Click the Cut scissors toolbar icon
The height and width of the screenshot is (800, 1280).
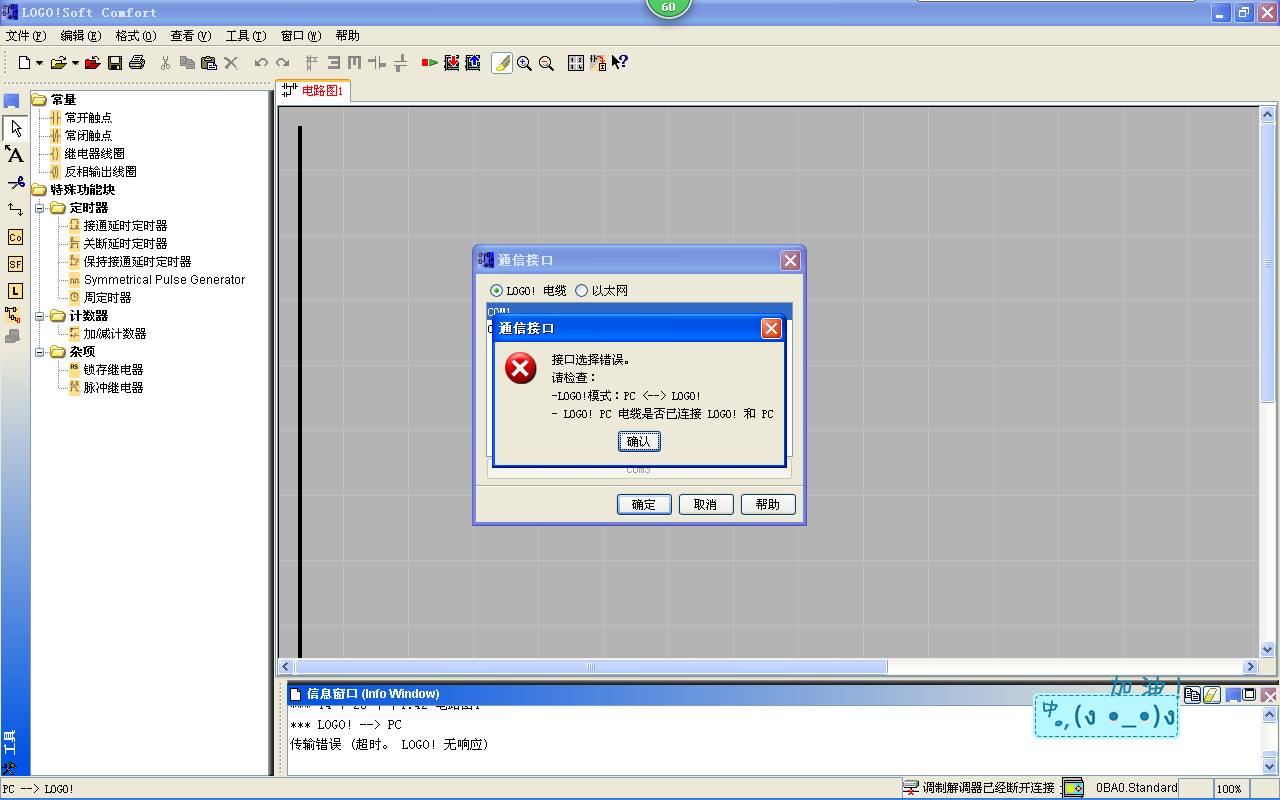click(166, 63)
